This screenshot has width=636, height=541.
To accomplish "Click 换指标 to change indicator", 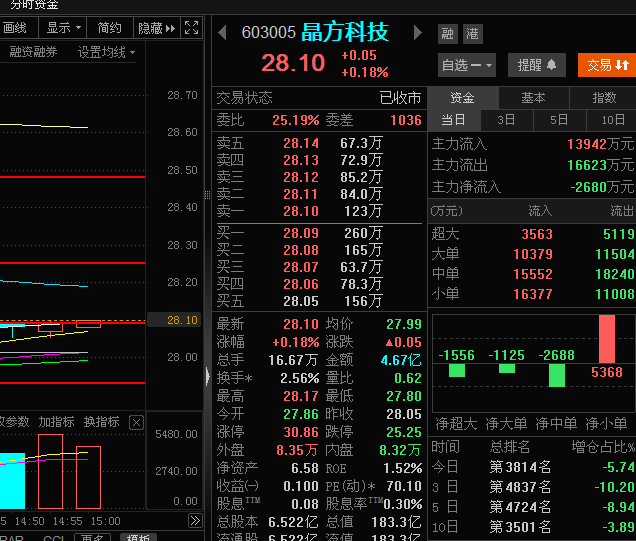I will pos(101,422).
